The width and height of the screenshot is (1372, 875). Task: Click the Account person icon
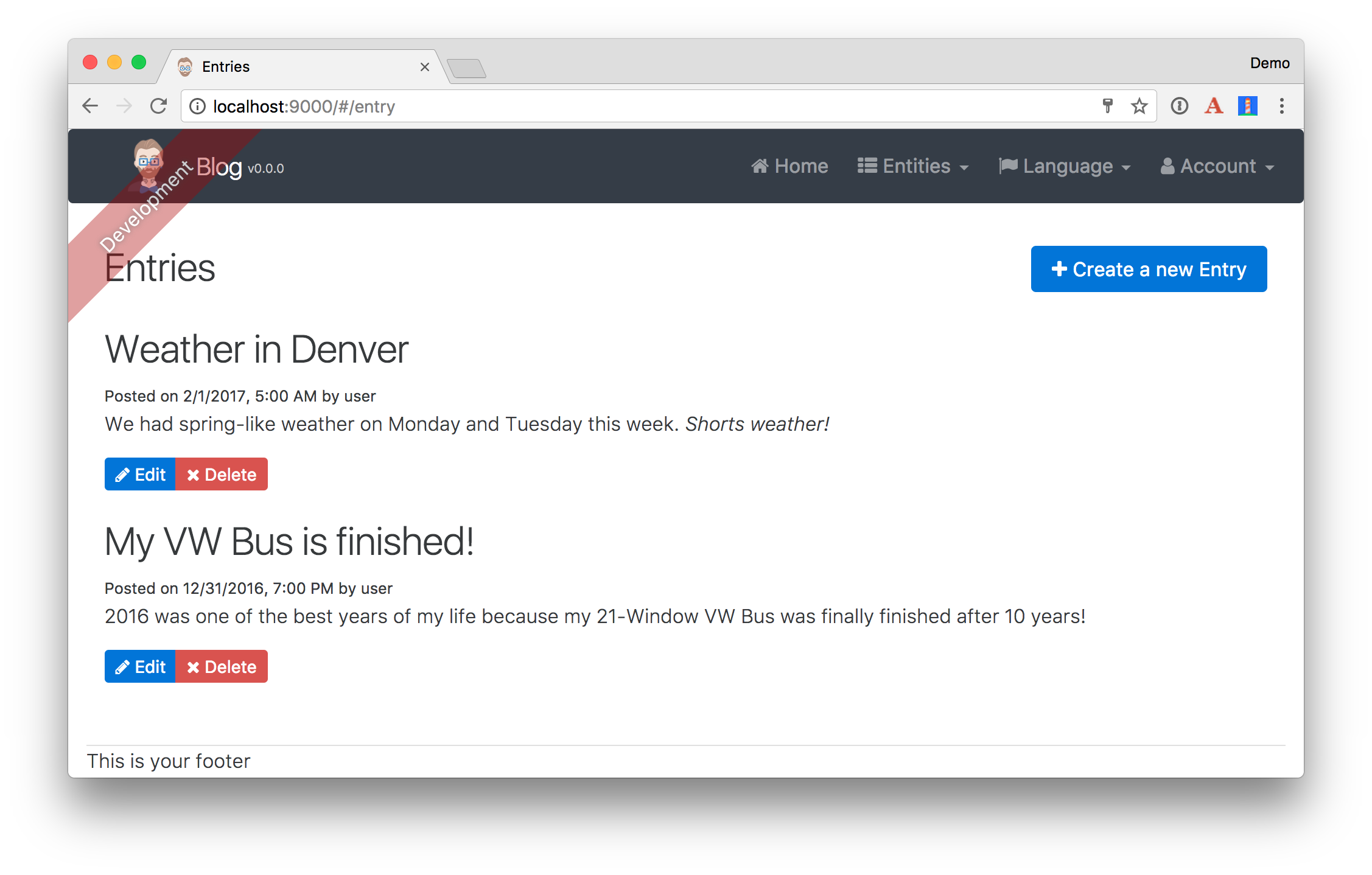[x=1163, y=166]
